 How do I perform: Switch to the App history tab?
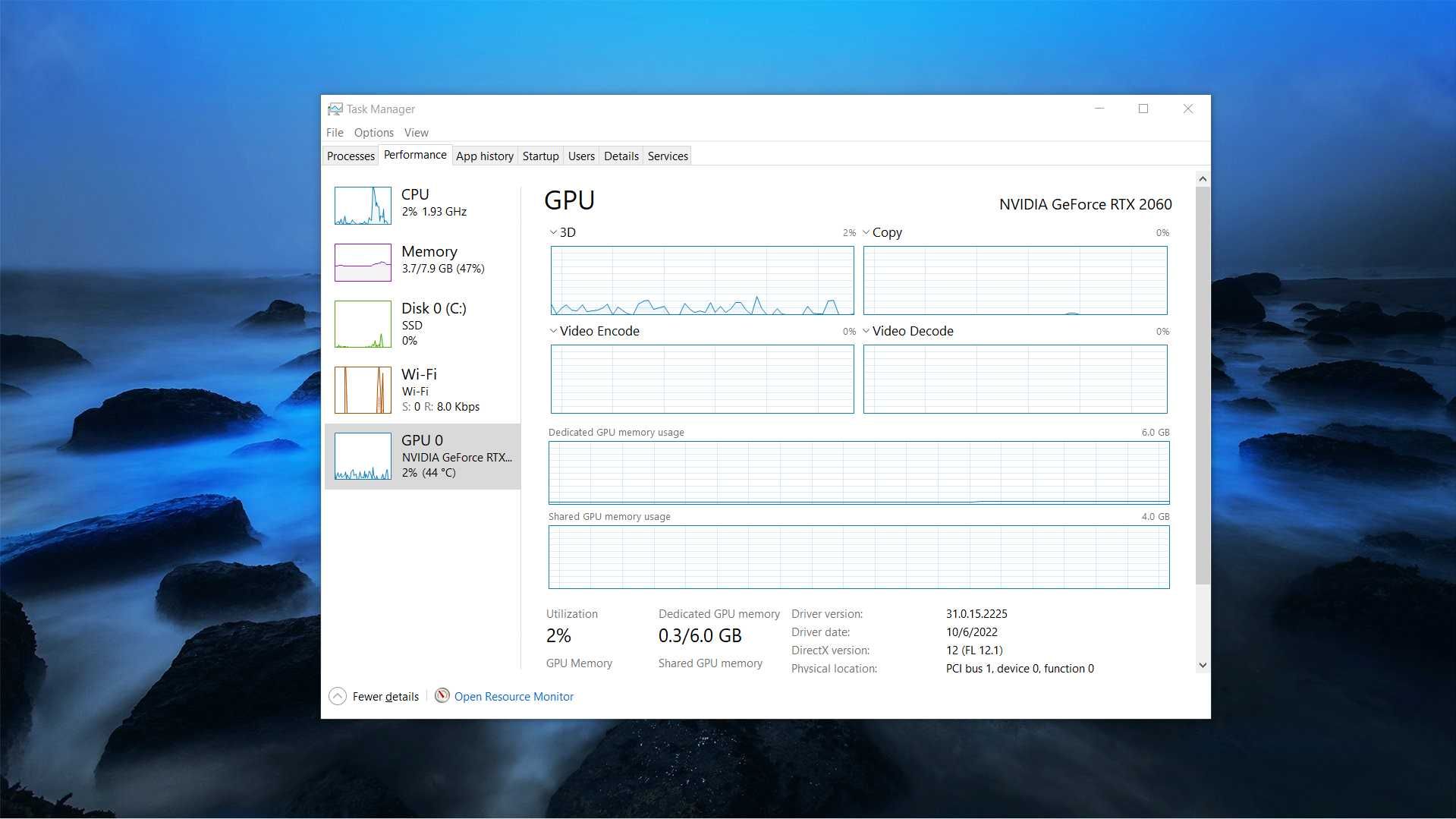click(x=485, y=156)
